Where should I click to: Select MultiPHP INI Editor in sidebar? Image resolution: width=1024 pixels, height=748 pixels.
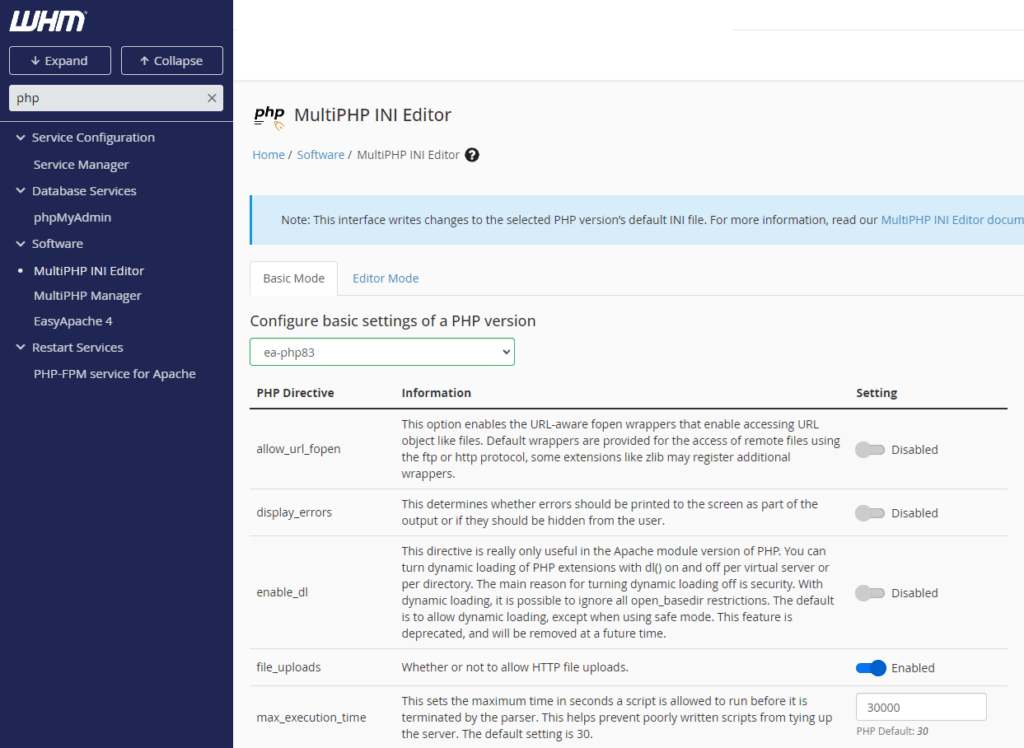coord(89,270)
